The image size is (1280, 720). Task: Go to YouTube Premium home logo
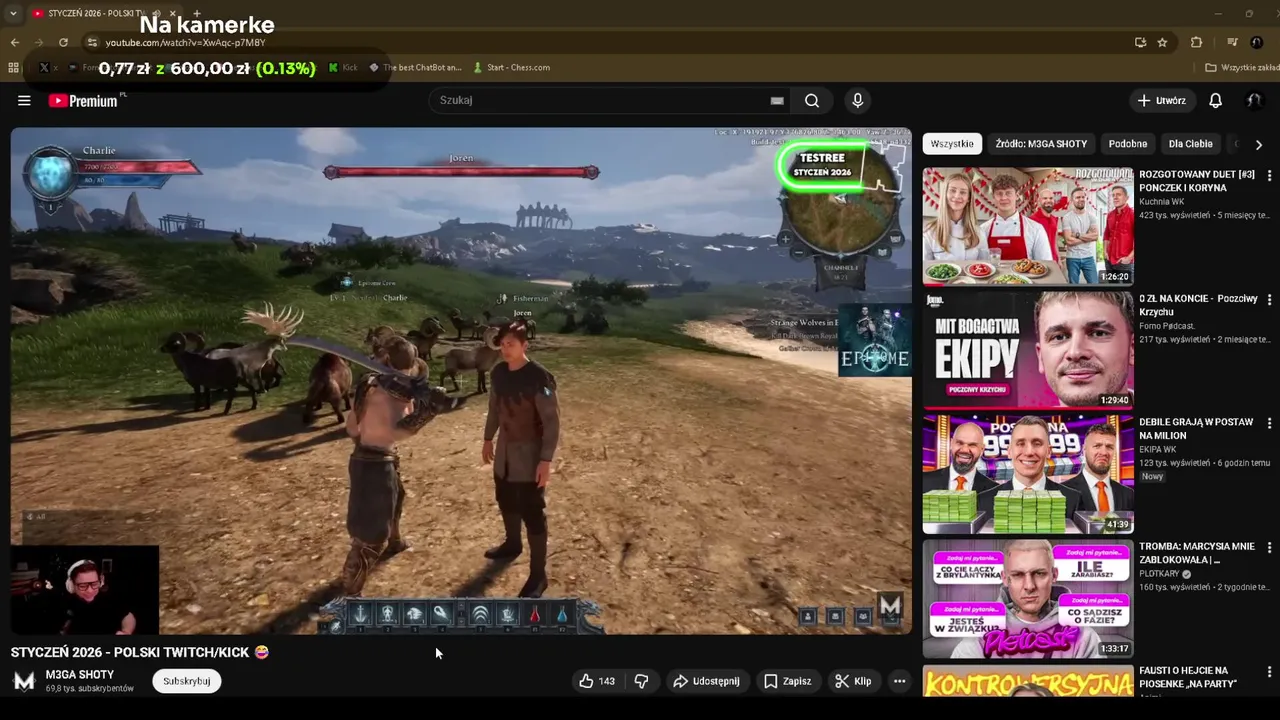click(x=83, y=100)
